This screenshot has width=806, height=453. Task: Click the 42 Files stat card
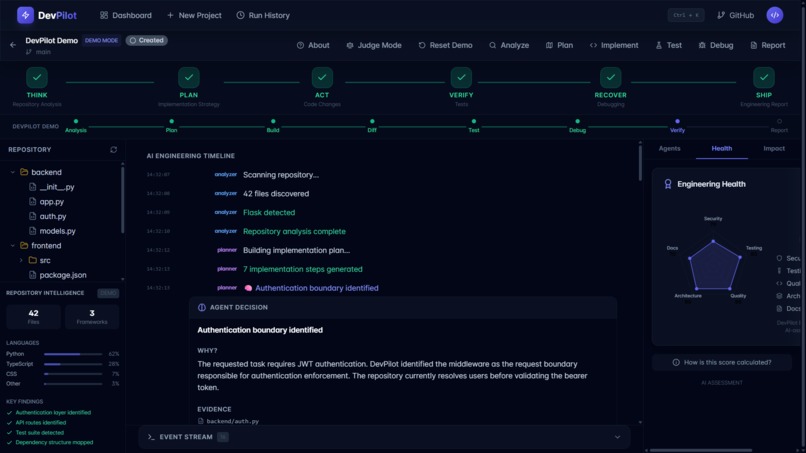33,316
